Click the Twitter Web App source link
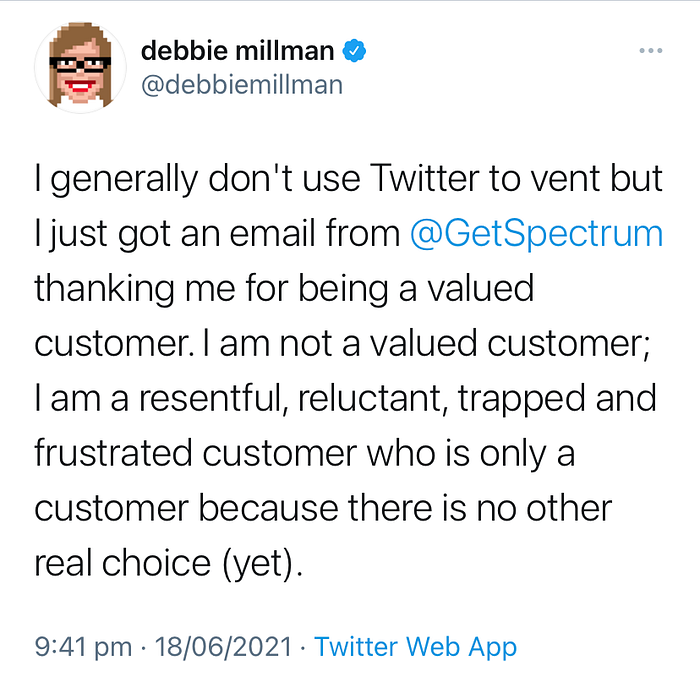 pyautogui.click(x=416, y=647)
